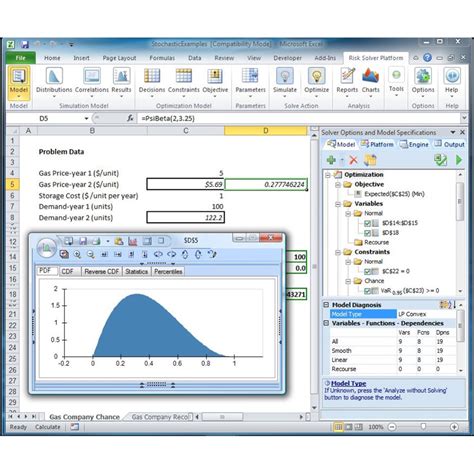Open the Constraints ribbon tool

pyautogui.click(x=184, y=83)
